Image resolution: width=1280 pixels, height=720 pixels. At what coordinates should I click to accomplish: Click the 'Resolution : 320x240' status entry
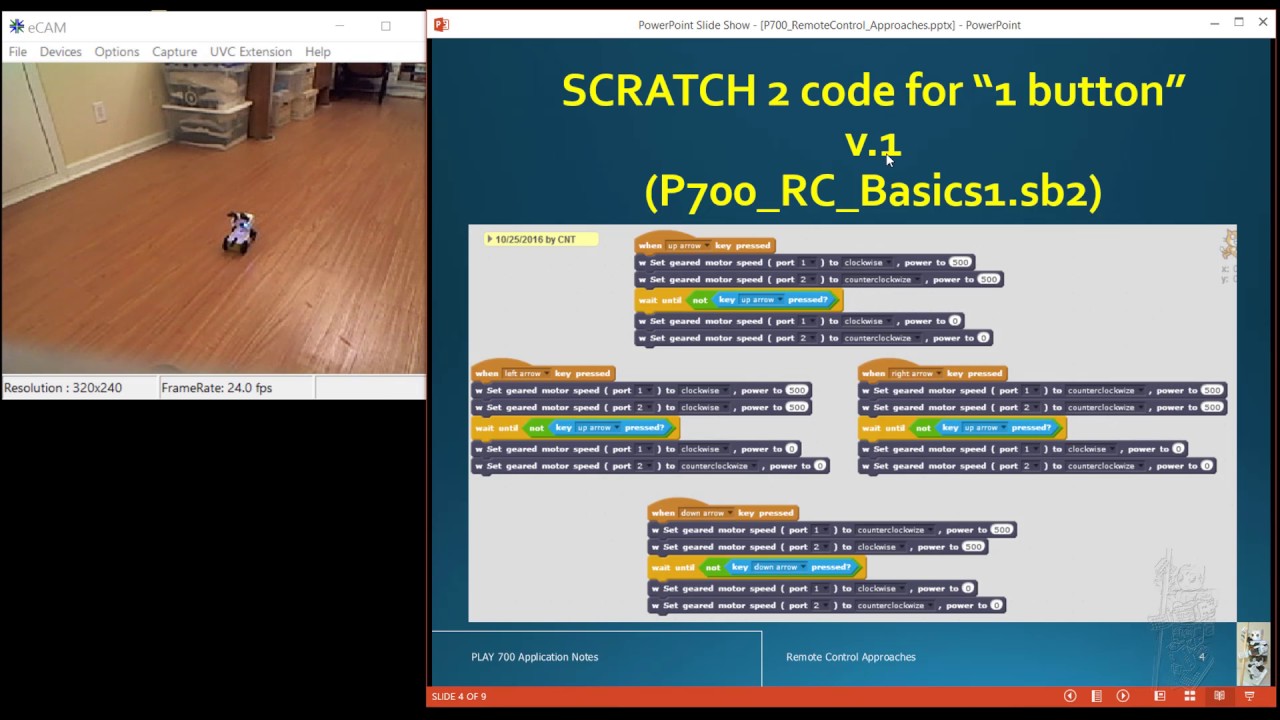(x=65, y=388)
